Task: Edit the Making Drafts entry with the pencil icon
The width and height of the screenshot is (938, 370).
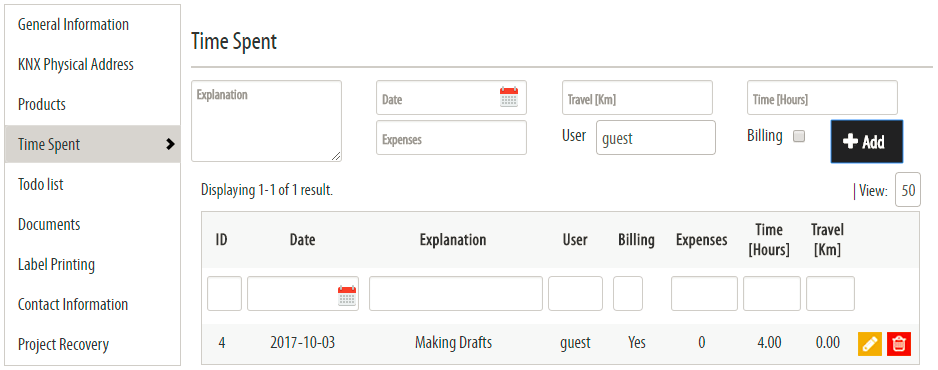Action: click(870, 344)
